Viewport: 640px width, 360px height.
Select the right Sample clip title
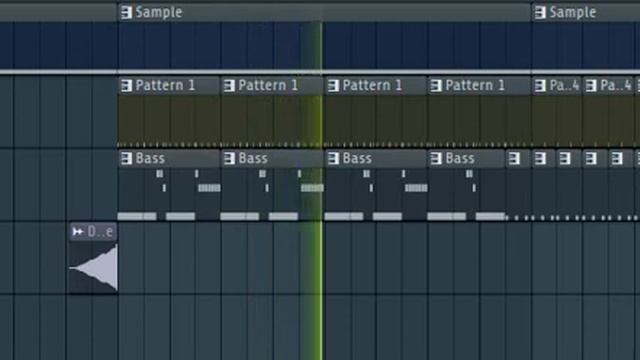tap(573, 13)
